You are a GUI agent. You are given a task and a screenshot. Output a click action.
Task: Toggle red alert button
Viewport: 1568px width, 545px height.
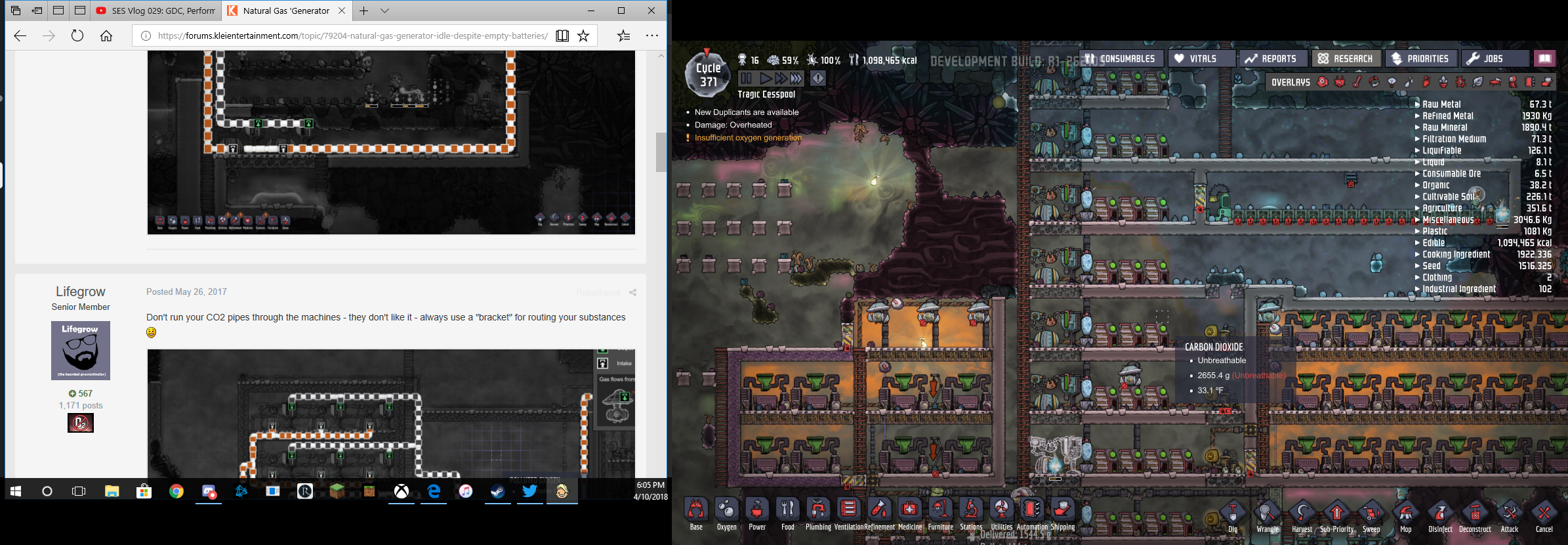[818, 79]
